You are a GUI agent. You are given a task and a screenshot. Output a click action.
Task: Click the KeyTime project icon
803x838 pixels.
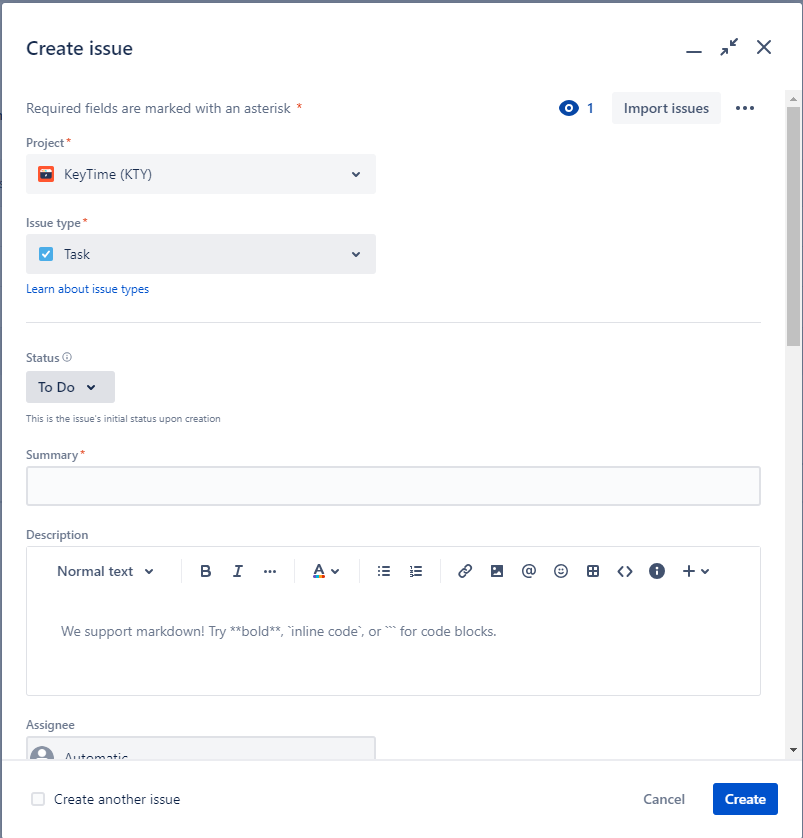tap(46, 174)
